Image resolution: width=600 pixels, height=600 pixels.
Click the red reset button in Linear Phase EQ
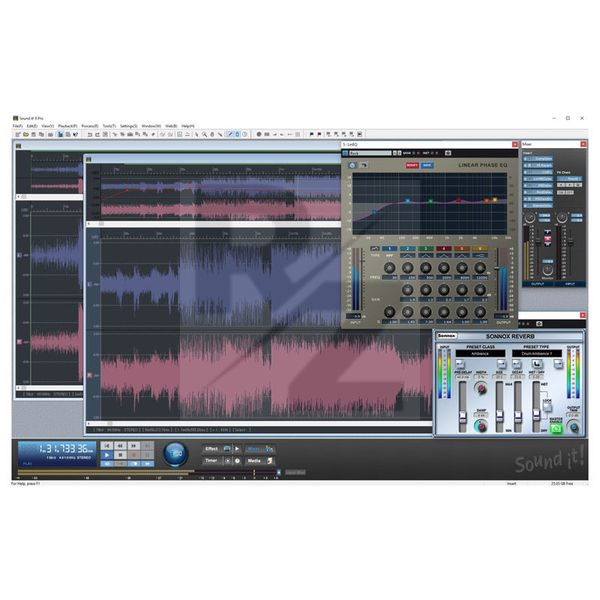click(x=412, y=165)
